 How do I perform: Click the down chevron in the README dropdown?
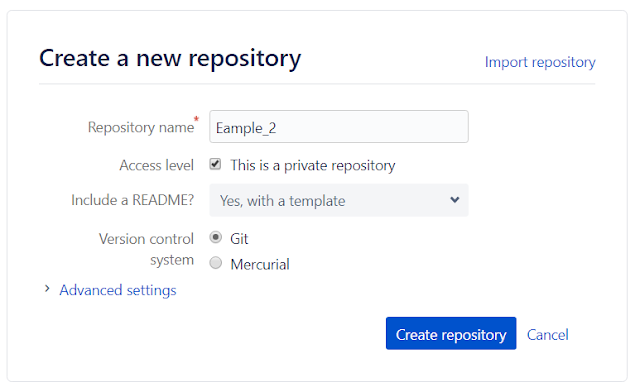(x=454, y=200)
